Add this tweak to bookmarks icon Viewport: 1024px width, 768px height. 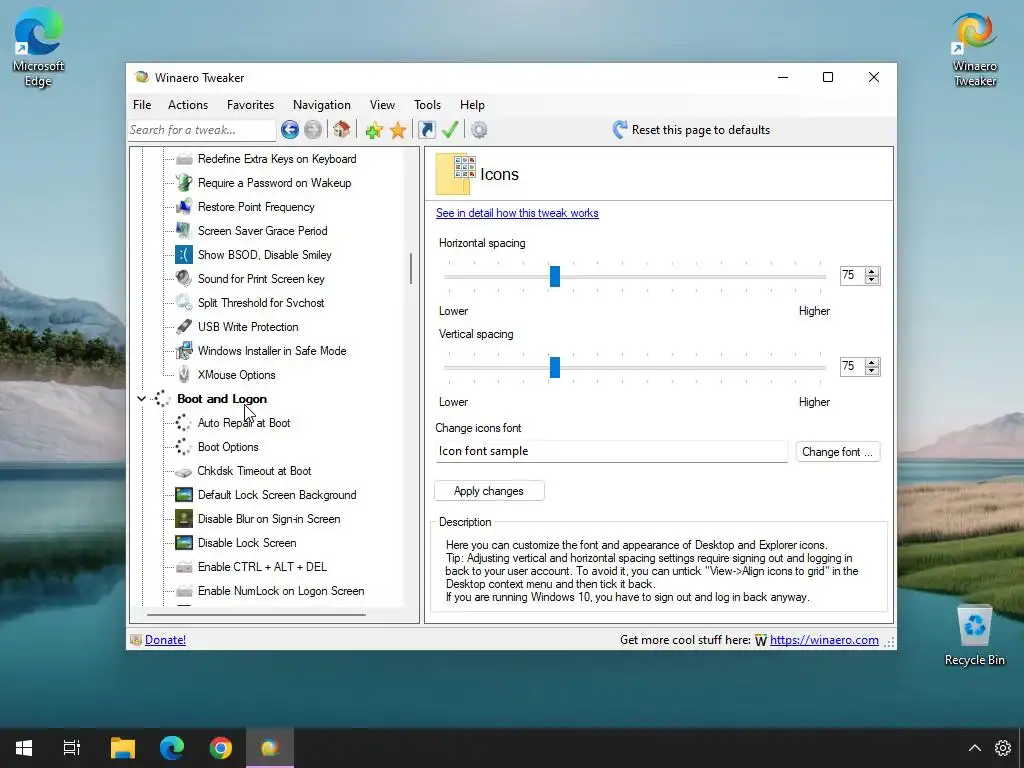(x=374, y=130)
